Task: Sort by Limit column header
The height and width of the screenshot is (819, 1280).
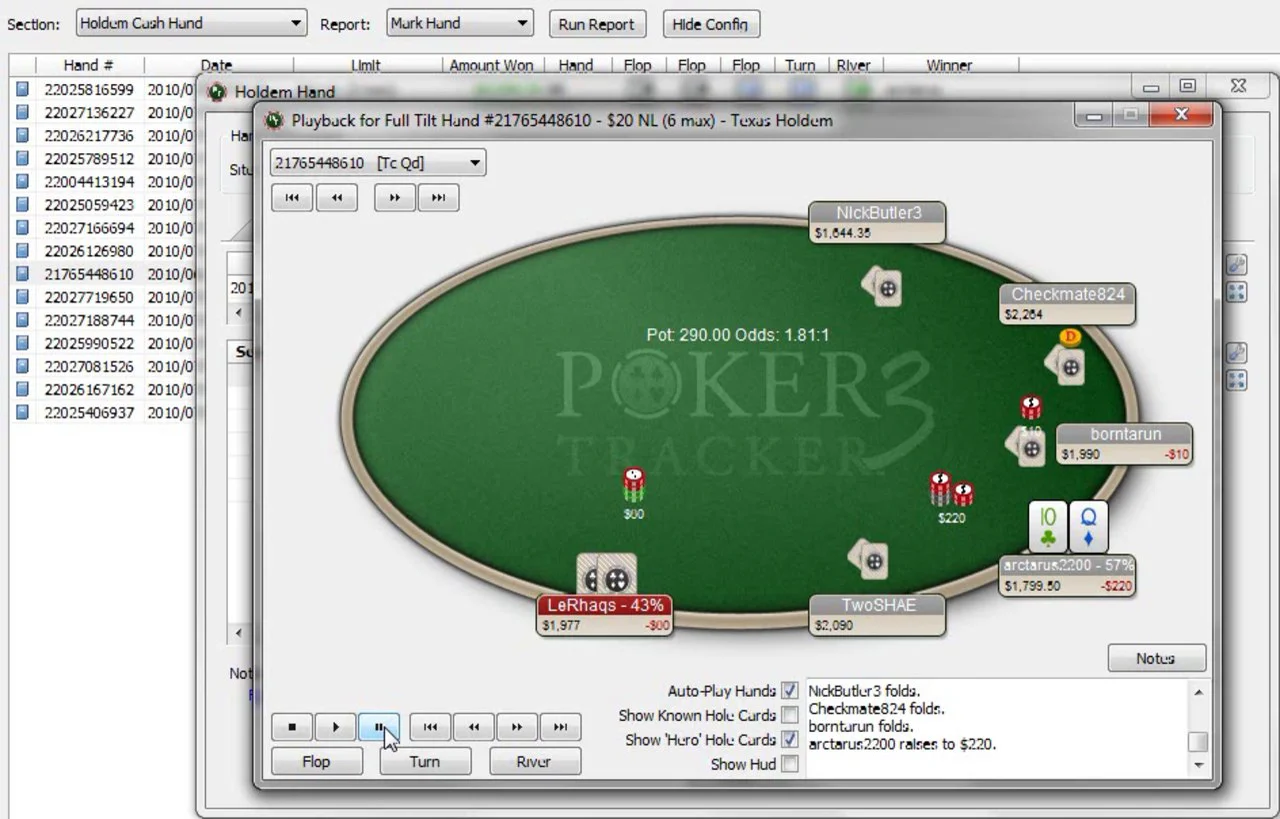Action: [366, 65]
